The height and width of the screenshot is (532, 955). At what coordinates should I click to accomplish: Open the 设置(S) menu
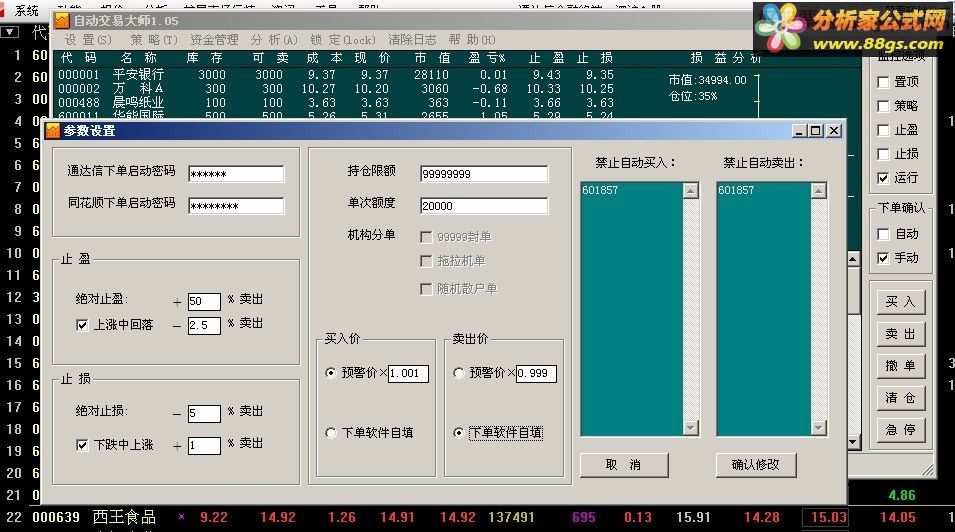click(88, 40)
